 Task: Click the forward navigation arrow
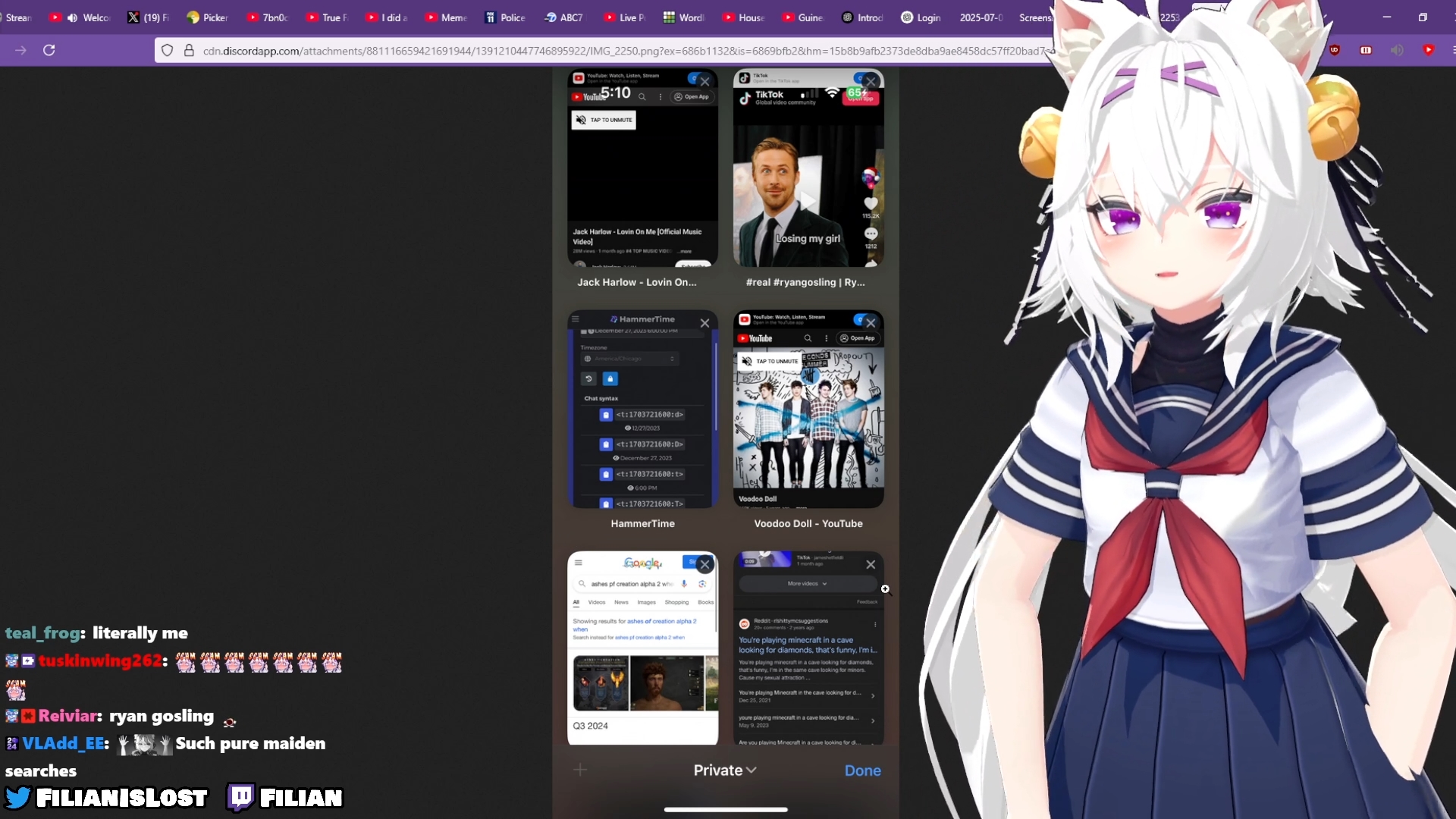20,50
